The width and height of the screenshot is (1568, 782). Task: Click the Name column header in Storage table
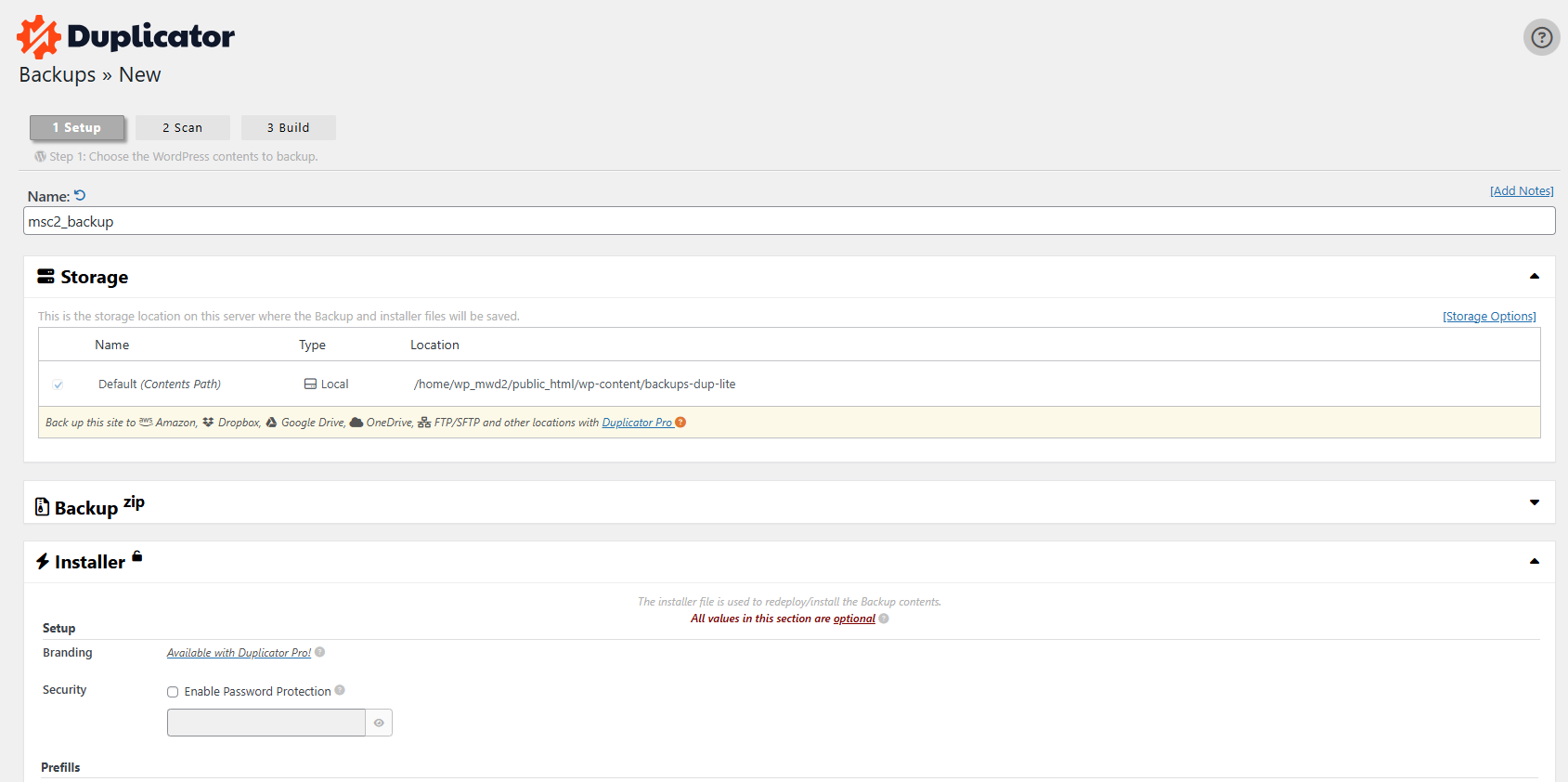tap(112, 345)
